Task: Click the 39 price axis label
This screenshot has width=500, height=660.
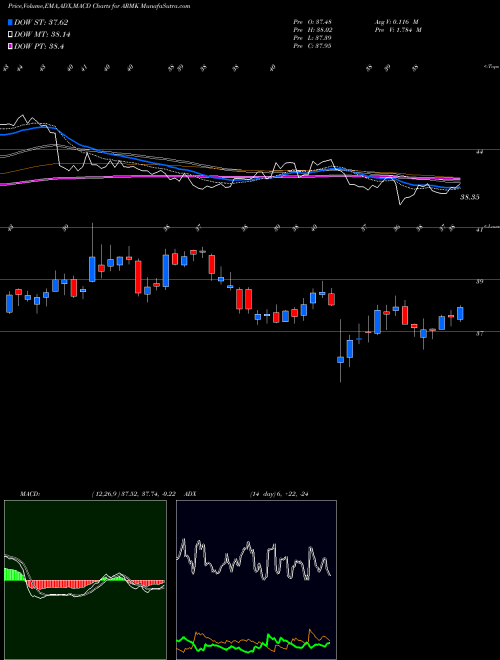Action: click(479, 282)
